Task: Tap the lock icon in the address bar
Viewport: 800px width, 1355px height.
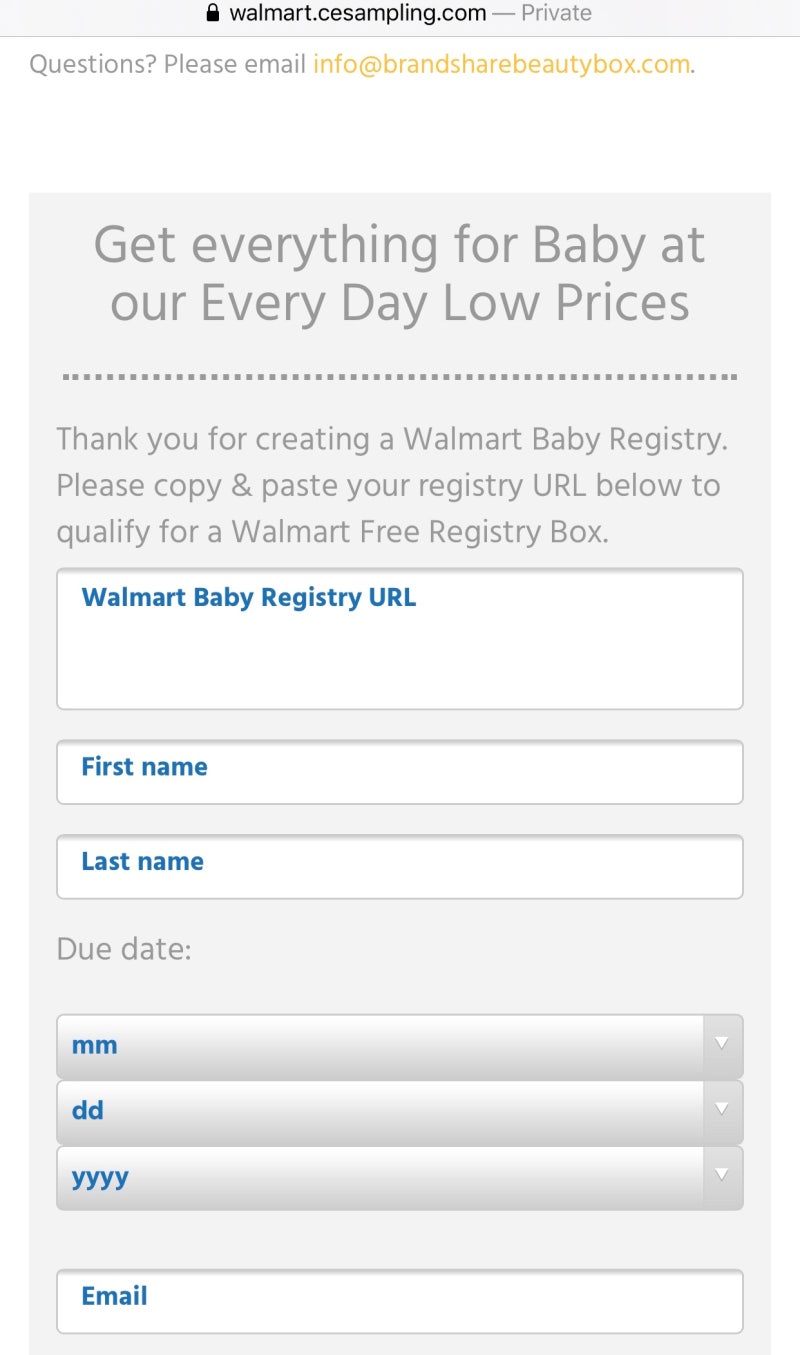Action: [x=212, y=13]
